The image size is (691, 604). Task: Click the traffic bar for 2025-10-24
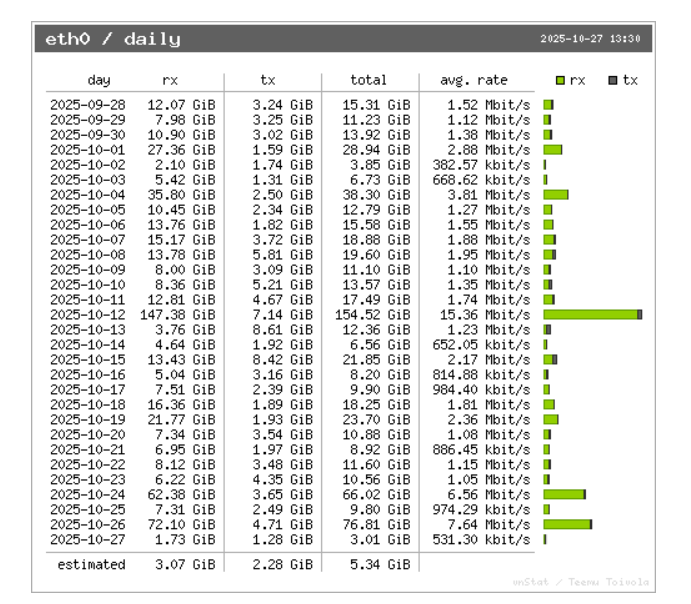click(564, 494)
